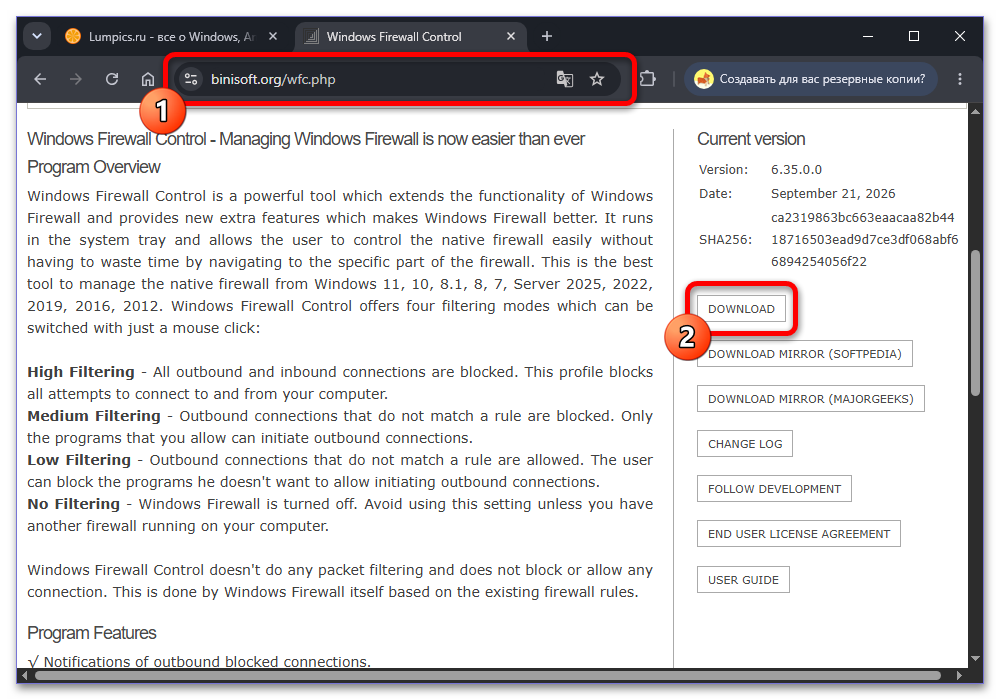
Task: Close the Windows Firewall Control tab
Action: [x=511, y=36]
